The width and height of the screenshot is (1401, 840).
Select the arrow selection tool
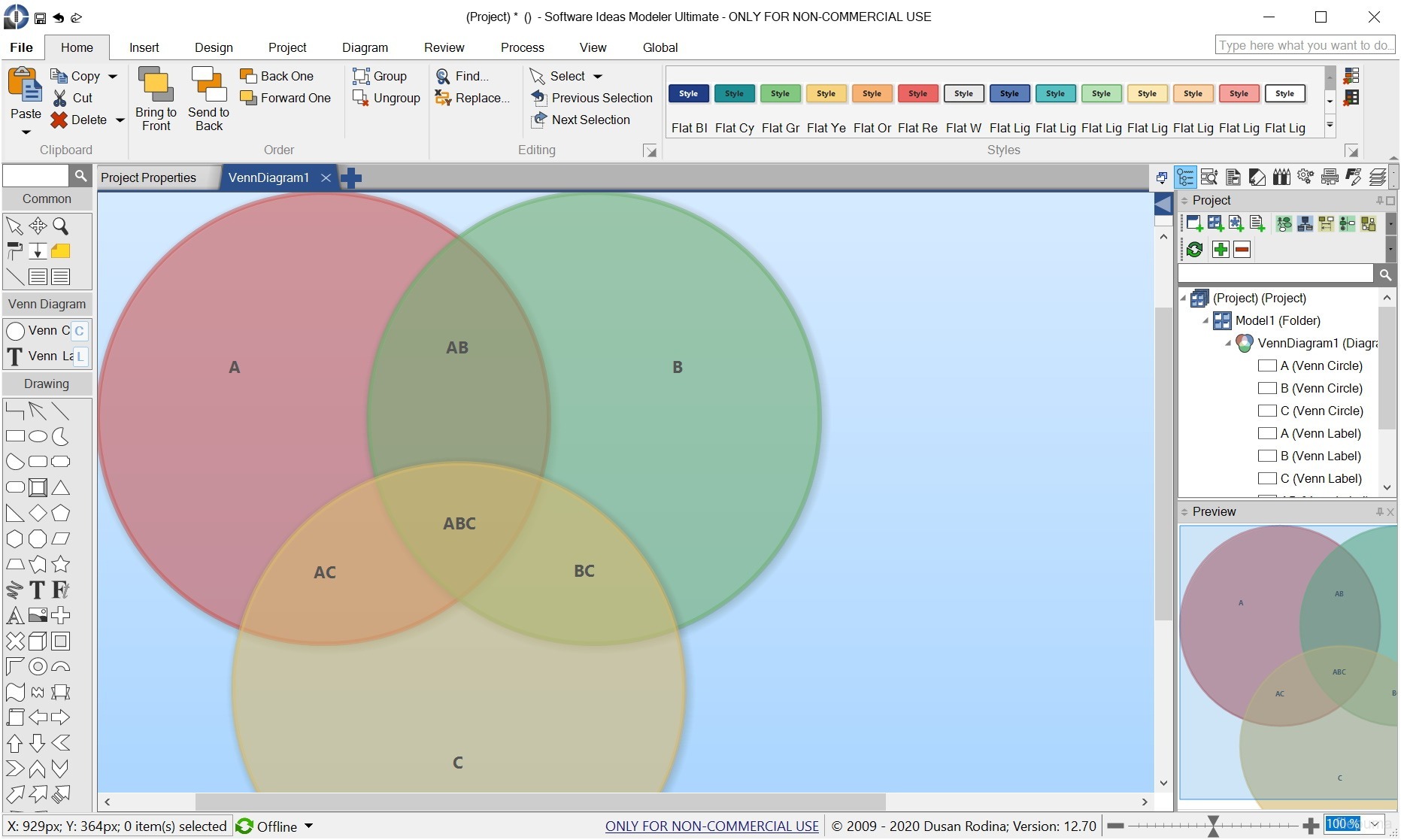(14, 226)
